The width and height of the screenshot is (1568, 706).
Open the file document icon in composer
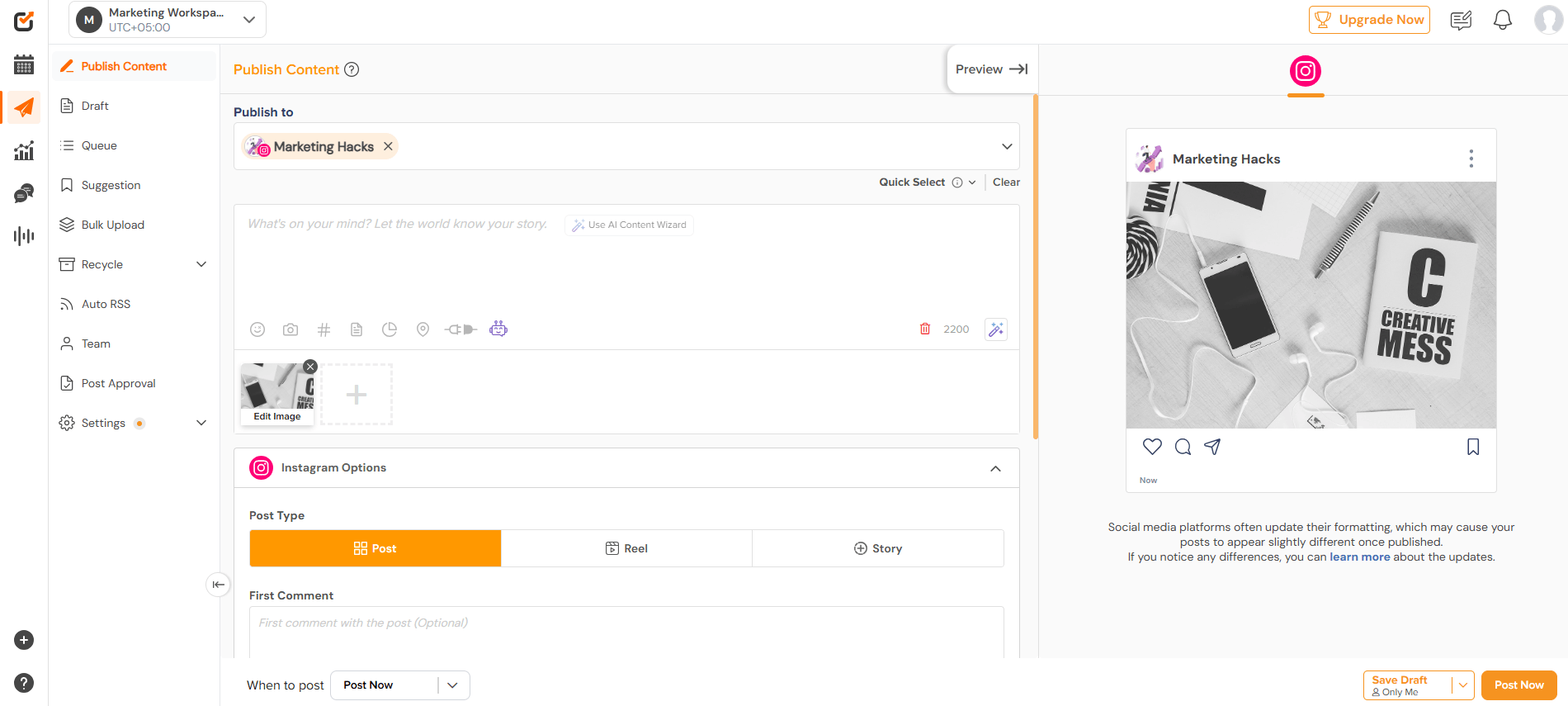click(x=357, y=329)
